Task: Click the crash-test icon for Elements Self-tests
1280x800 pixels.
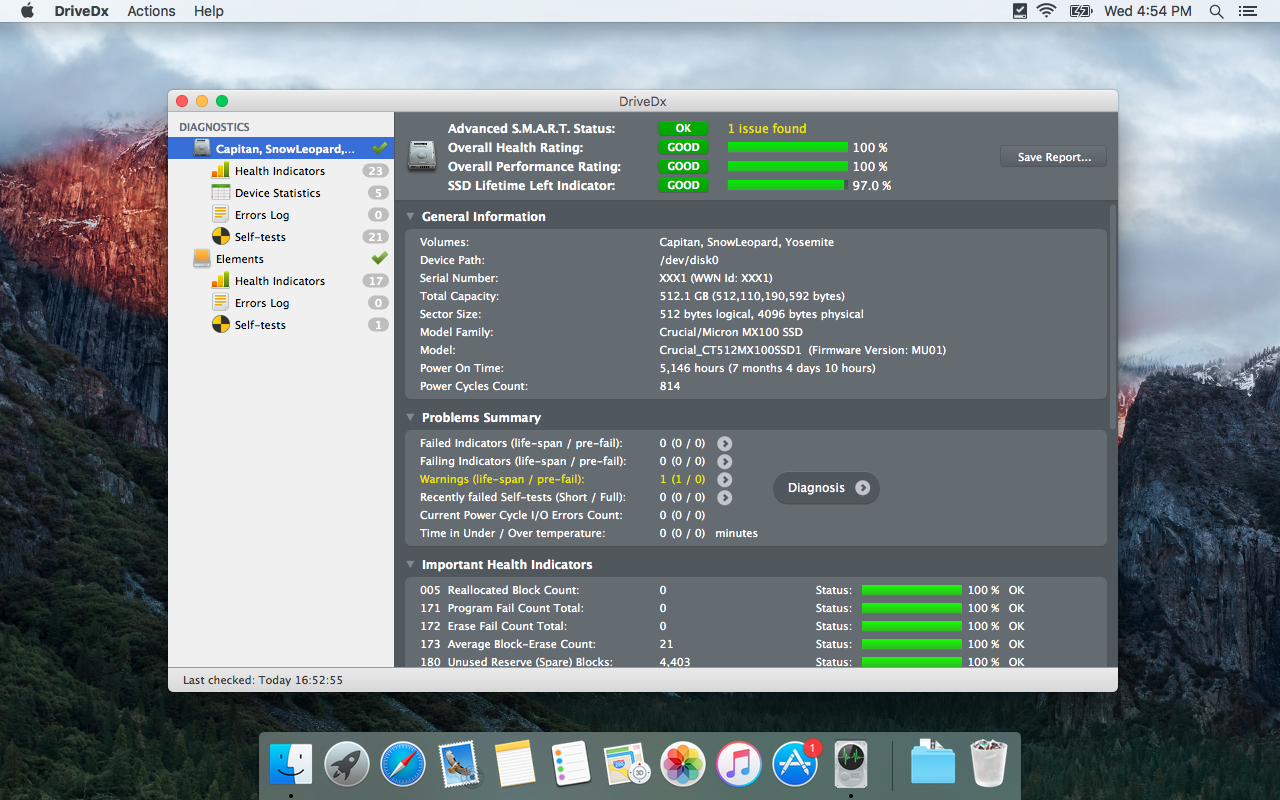Action: click(221, 324)
